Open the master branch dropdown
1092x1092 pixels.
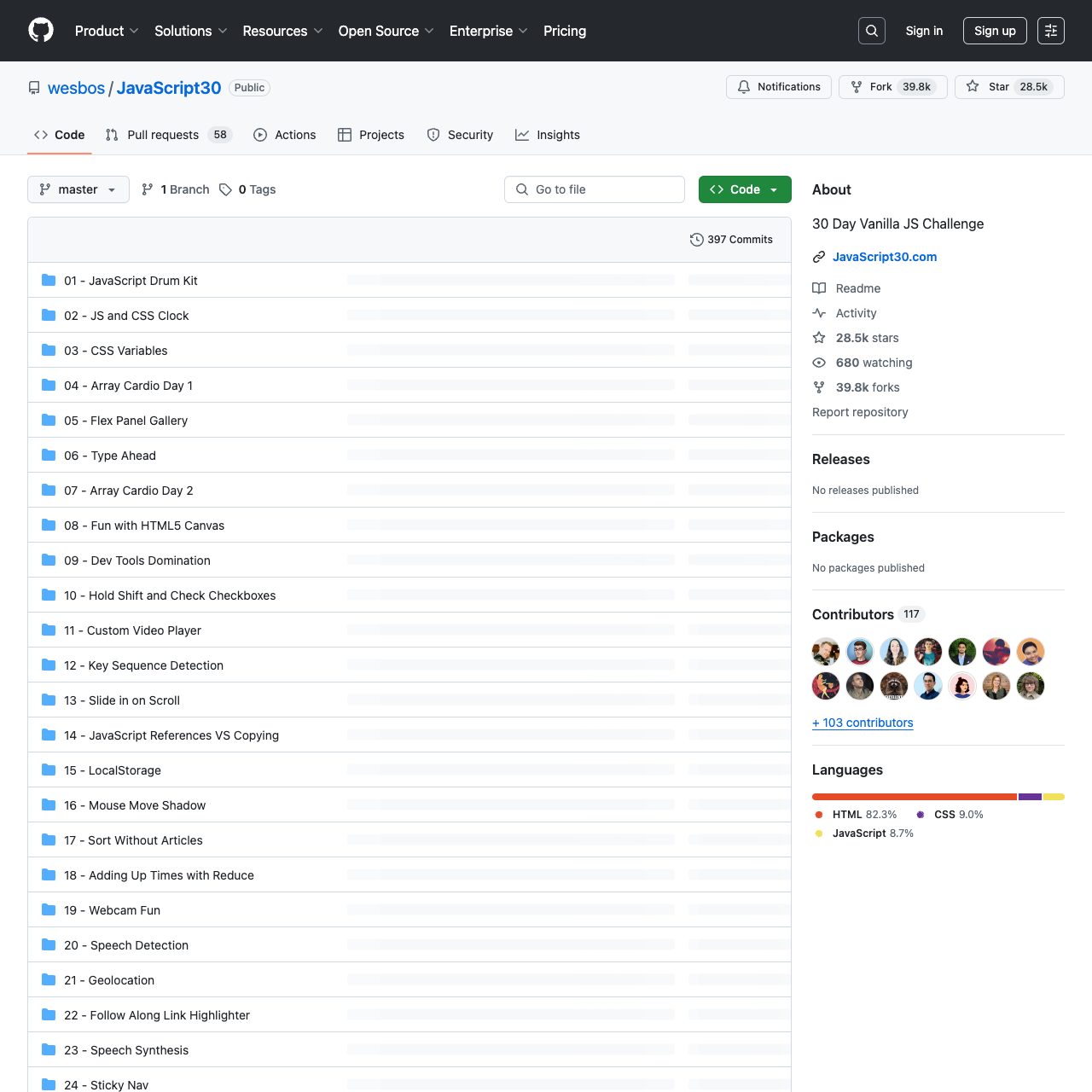click(x=78, y=189)
